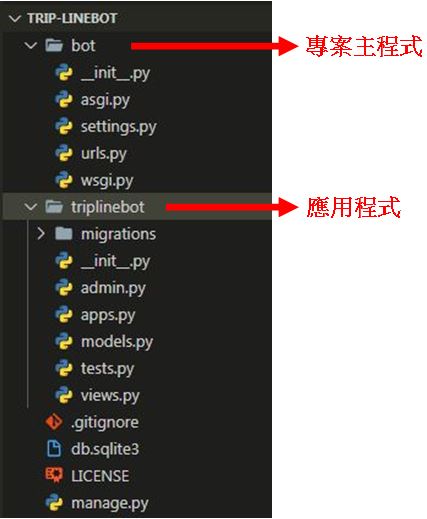
Task: Collapse the triplinebot folder chevron
Action: (x=31, y=207)
